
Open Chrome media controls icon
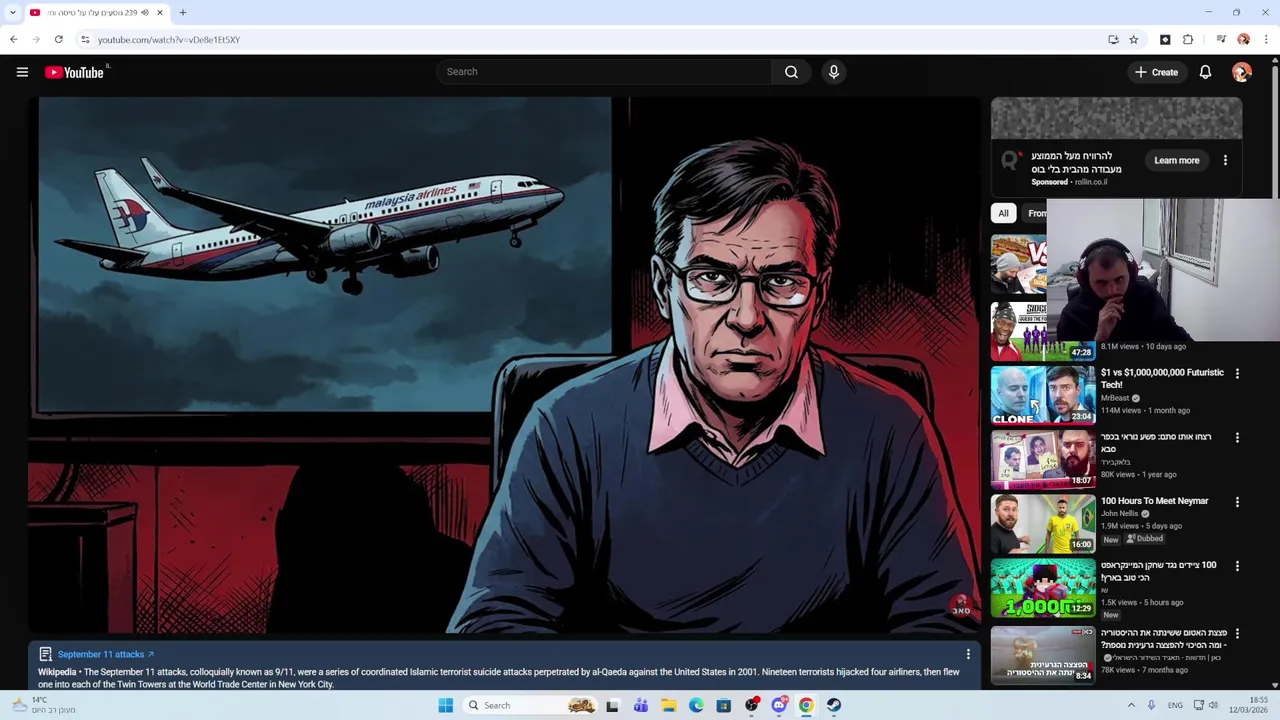pos(1221,40)
